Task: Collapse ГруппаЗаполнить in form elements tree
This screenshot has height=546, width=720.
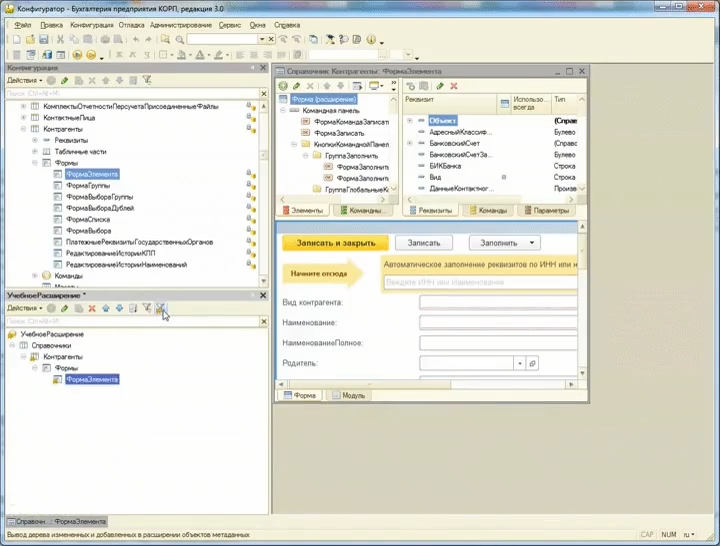Action: 305,156
